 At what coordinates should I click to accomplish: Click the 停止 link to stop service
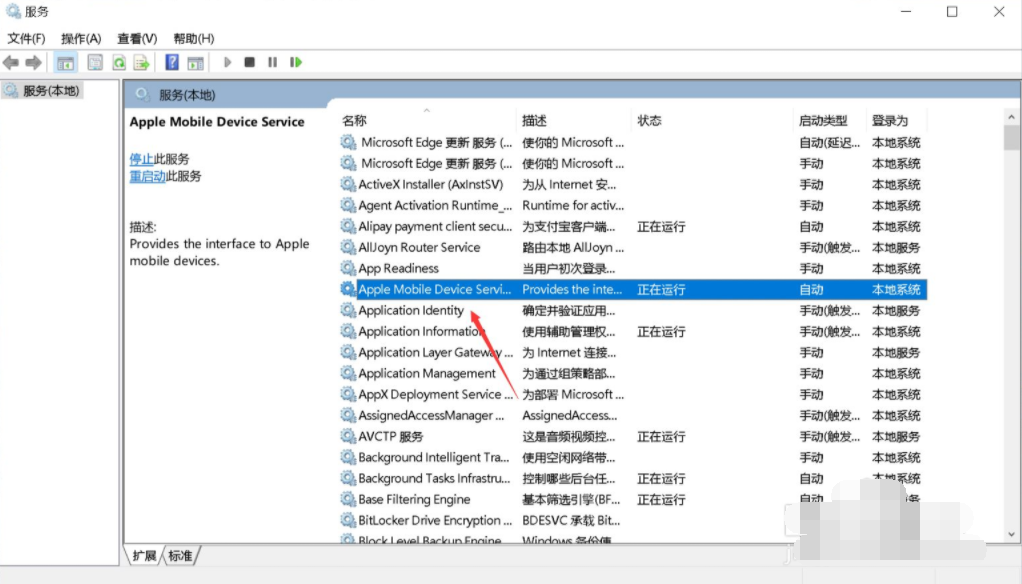pos(141,159)
